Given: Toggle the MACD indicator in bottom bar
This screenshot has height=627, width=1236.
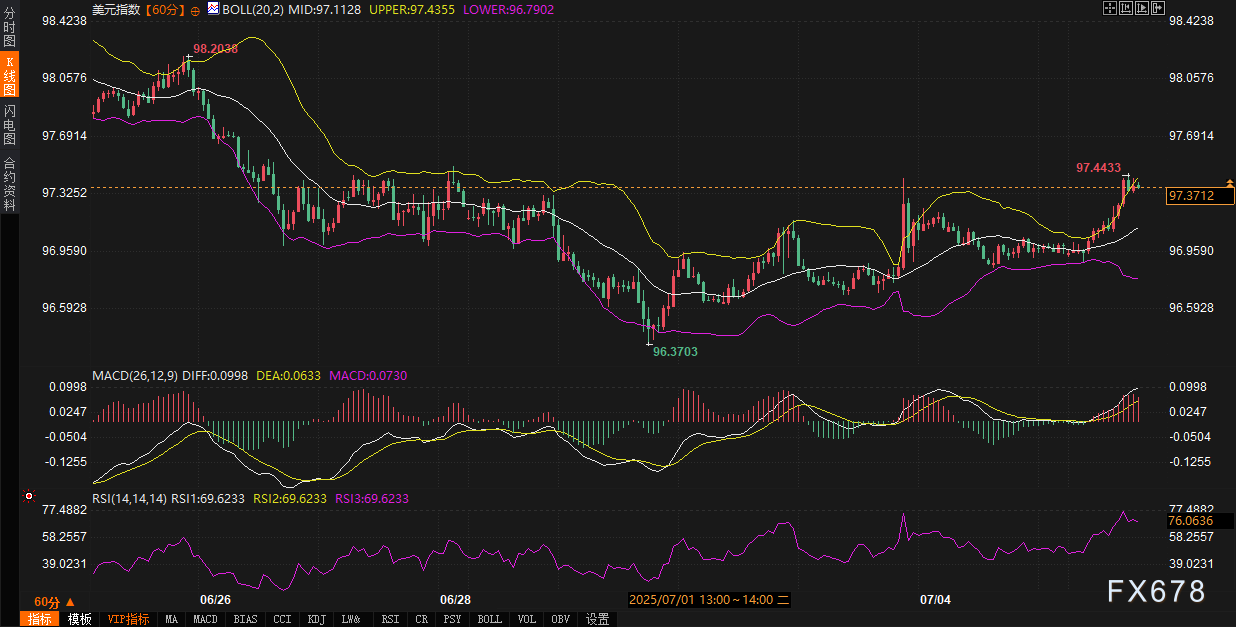Looking at the screenshot, I should [x=205, y=619].
